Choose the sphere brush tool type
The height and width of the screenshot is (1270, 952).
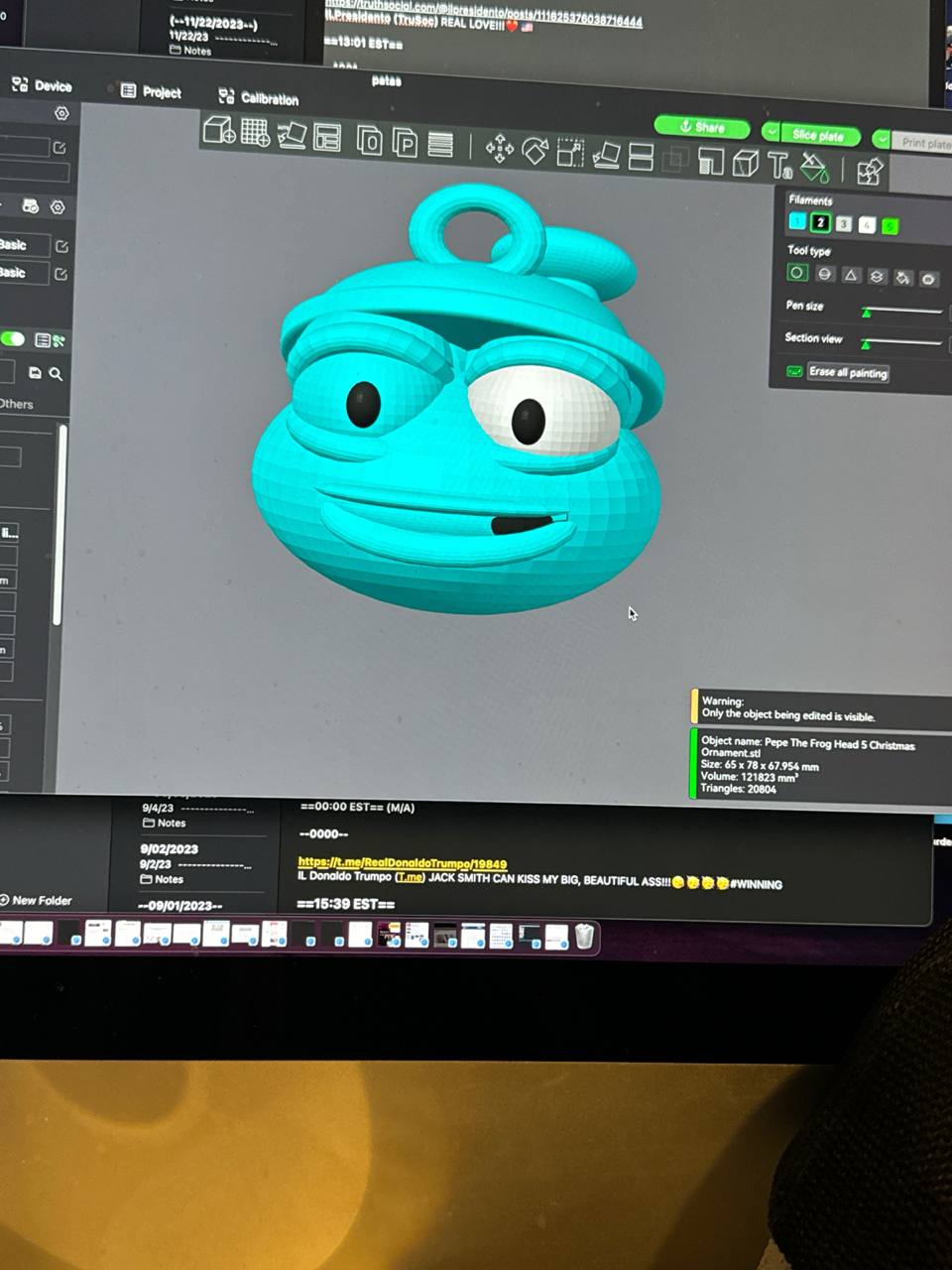point(824,275)
